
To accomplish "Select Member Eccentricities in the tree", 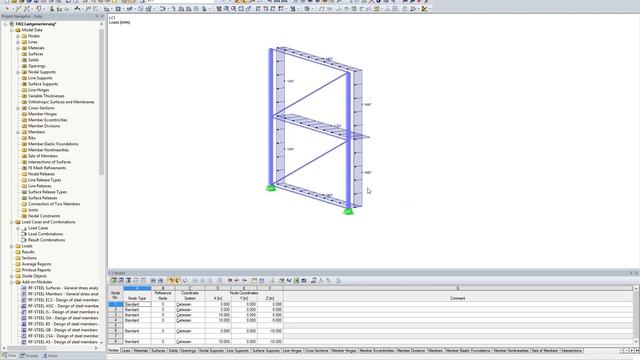I will (x=47, y=120).
